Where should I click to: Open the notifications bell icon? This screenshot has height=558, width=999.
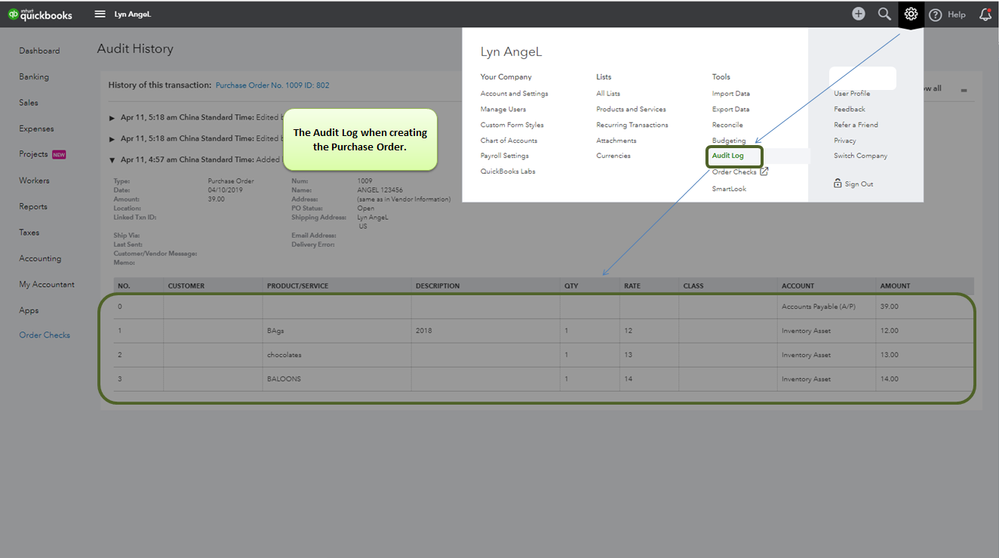click(x=985, y=14)
